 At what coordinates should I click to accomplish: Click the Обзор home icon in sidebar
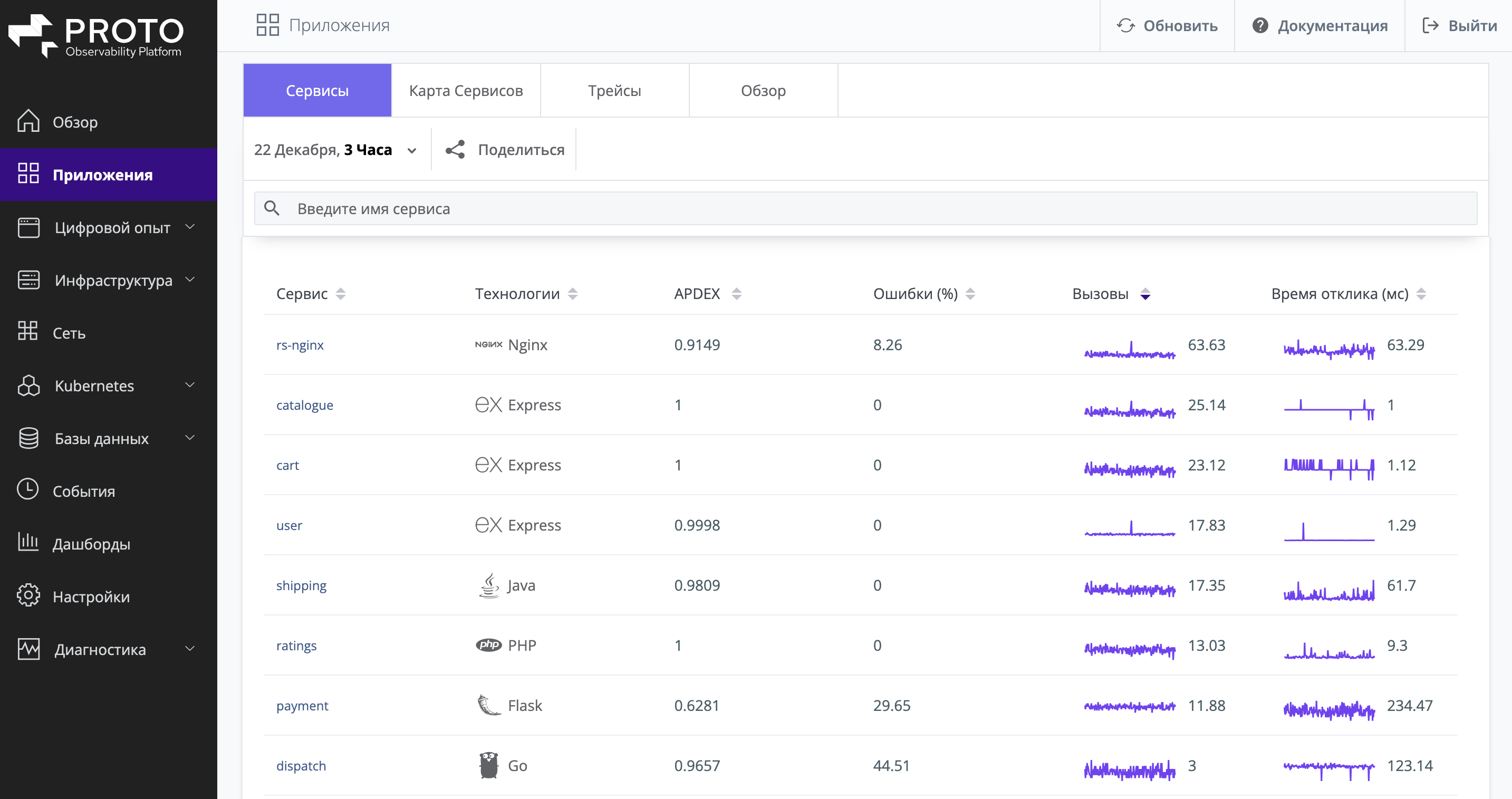pyautogui.click(x=28, y=121)
